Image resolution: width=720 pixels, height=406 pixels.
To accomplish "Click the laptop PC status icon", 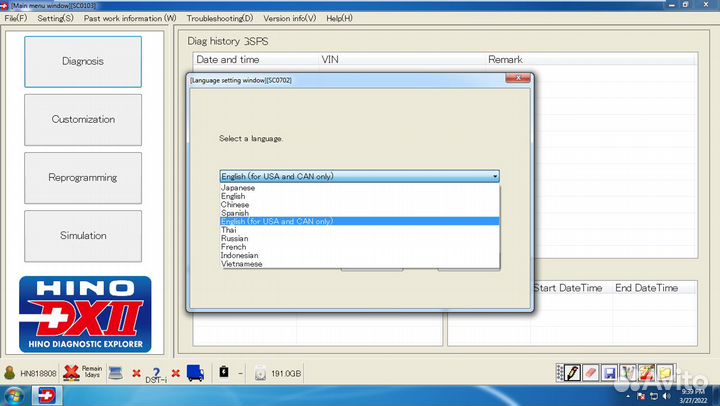I will click(116, 373).
